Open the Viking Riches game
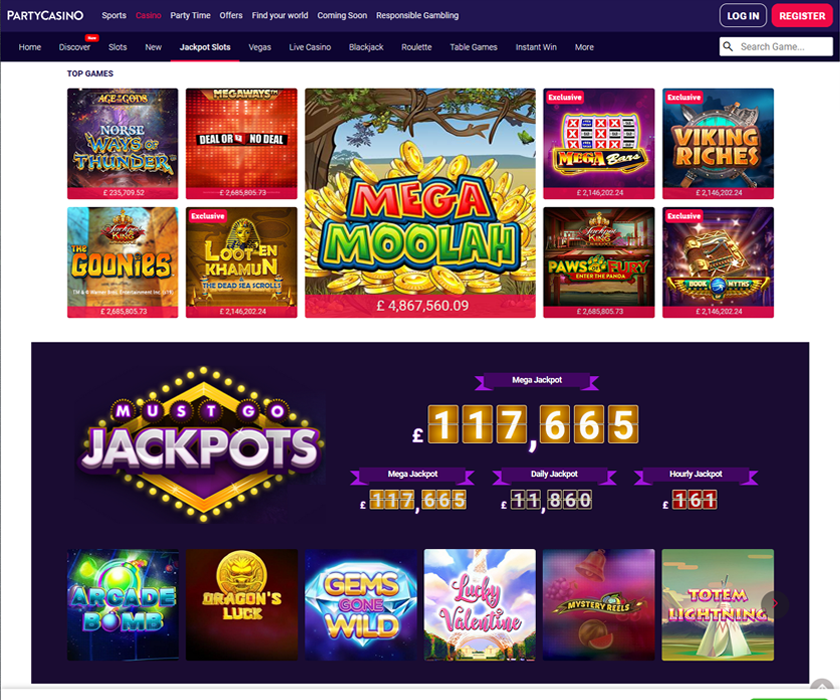Screen dimensions: 840x700 (x=718, y=144)
